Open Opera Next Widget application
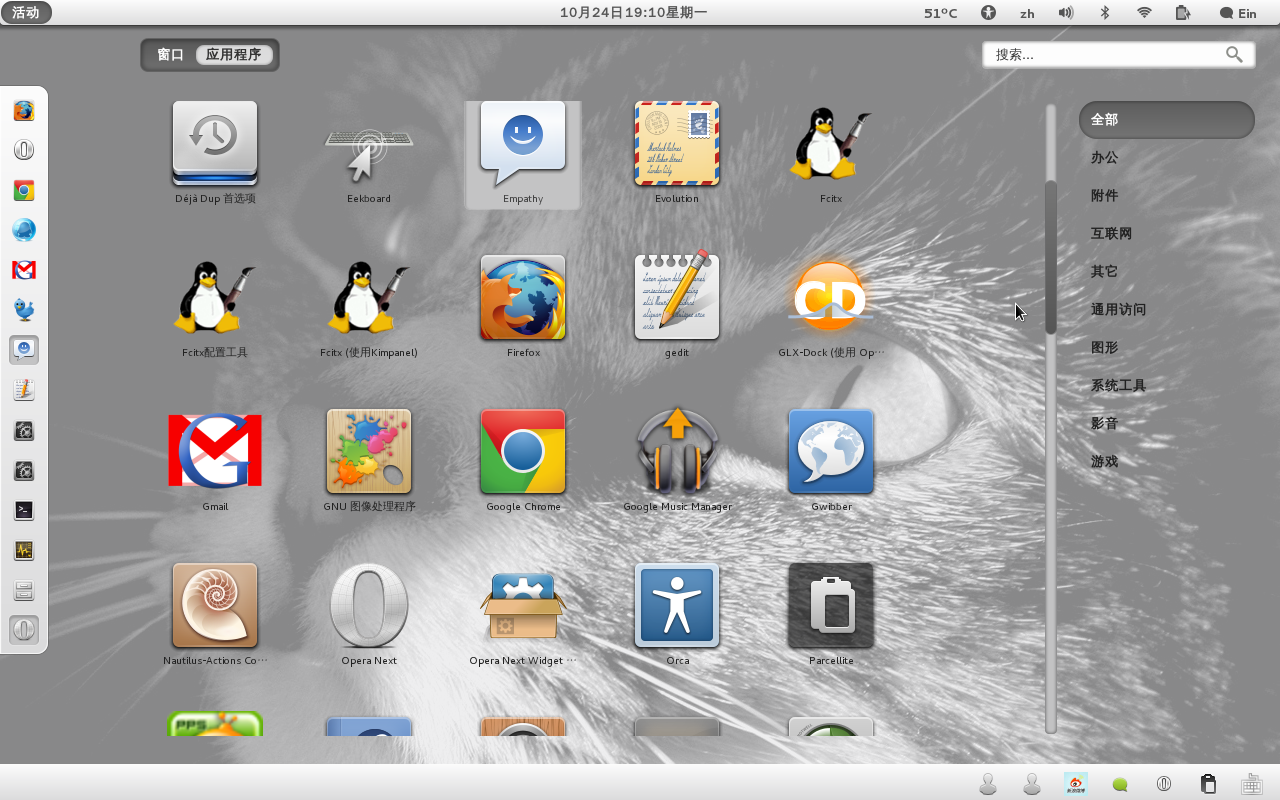1280x800 pixels. pos(523,606)
